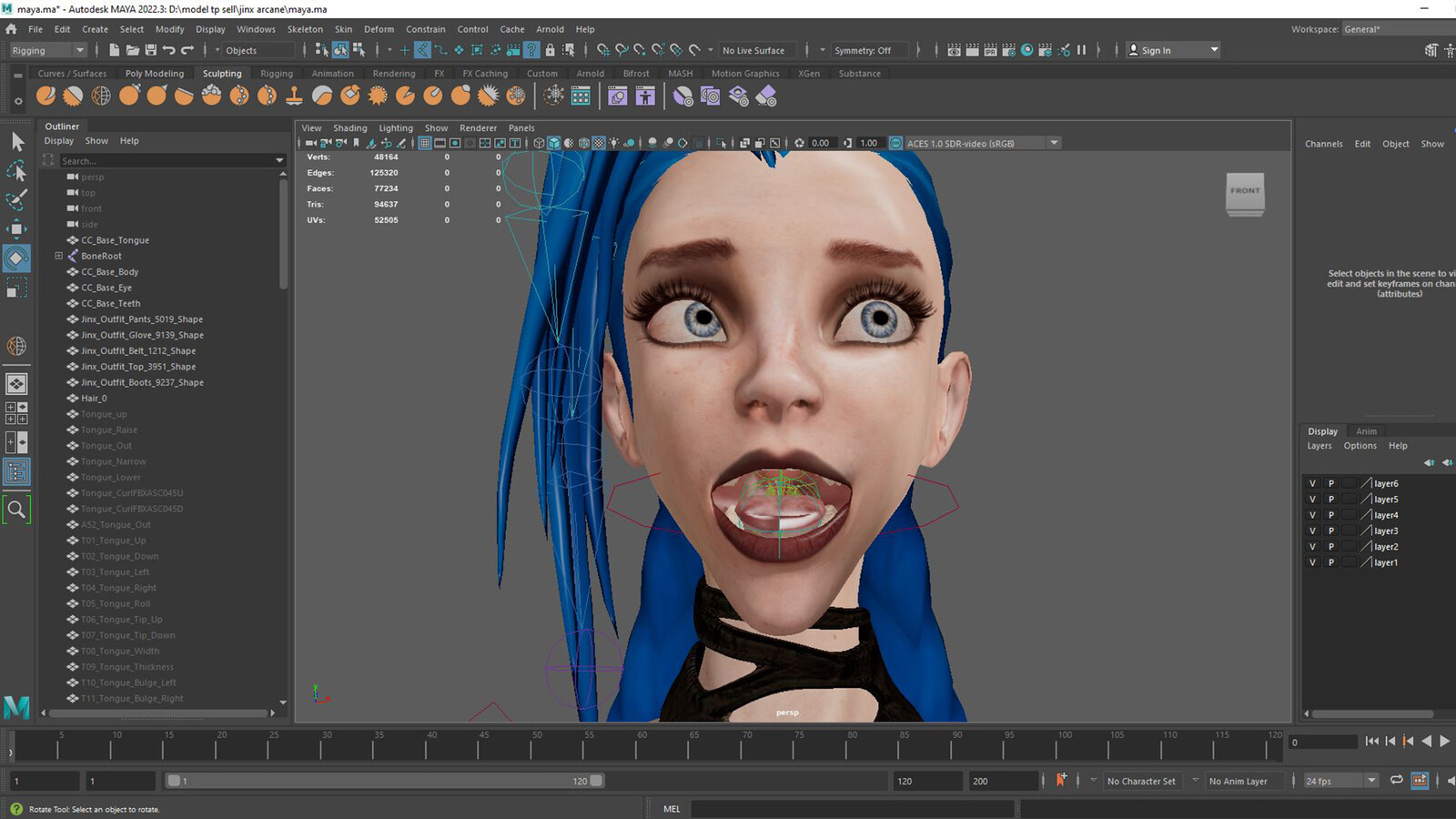Viewport: 1456px width, 819px height.
Task: Click the New Scene icon
Action: click(x=114, y=50)
